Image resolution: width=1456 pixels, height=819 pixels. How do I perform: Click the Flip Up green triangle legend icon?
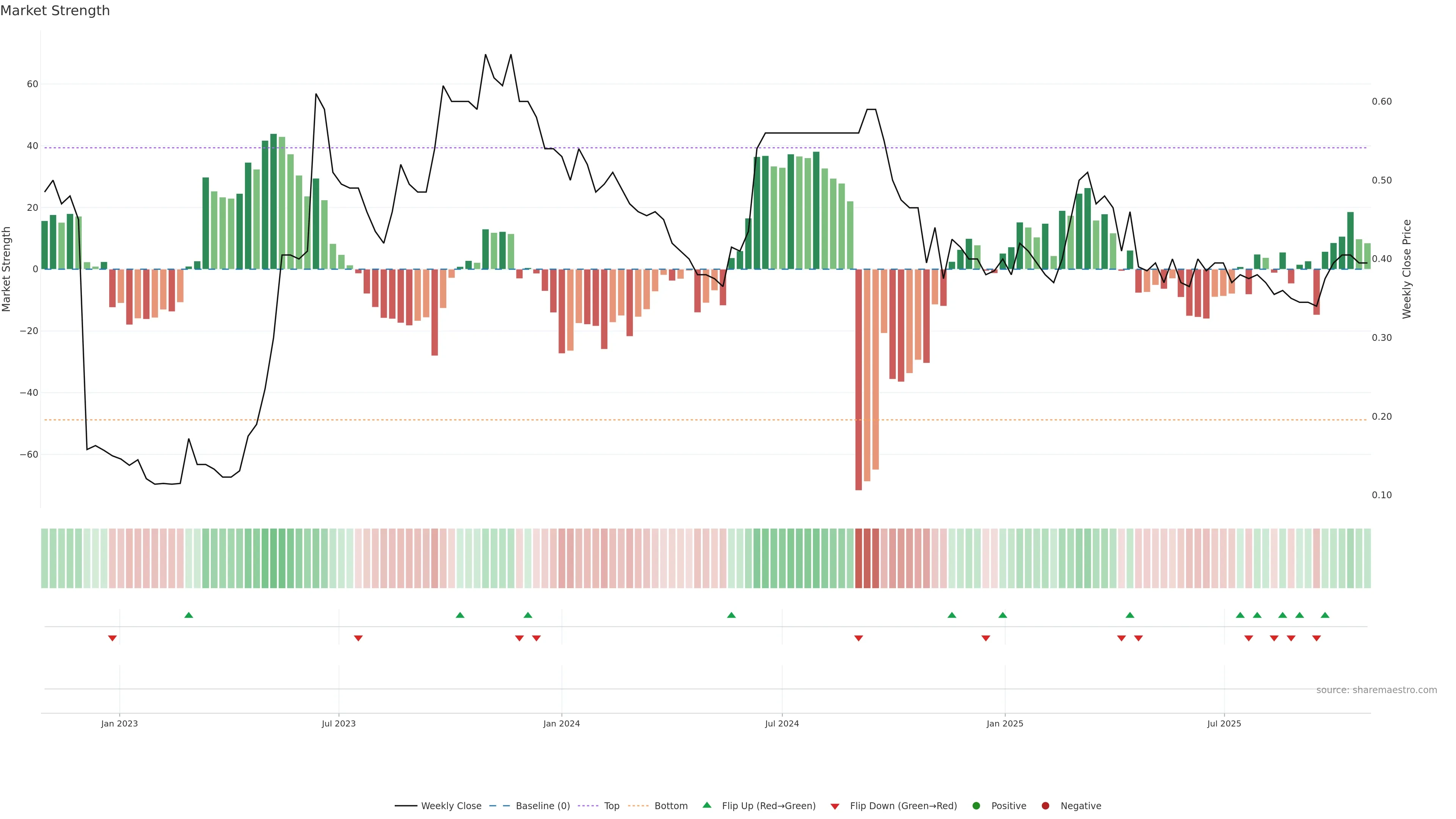point(706,805)
